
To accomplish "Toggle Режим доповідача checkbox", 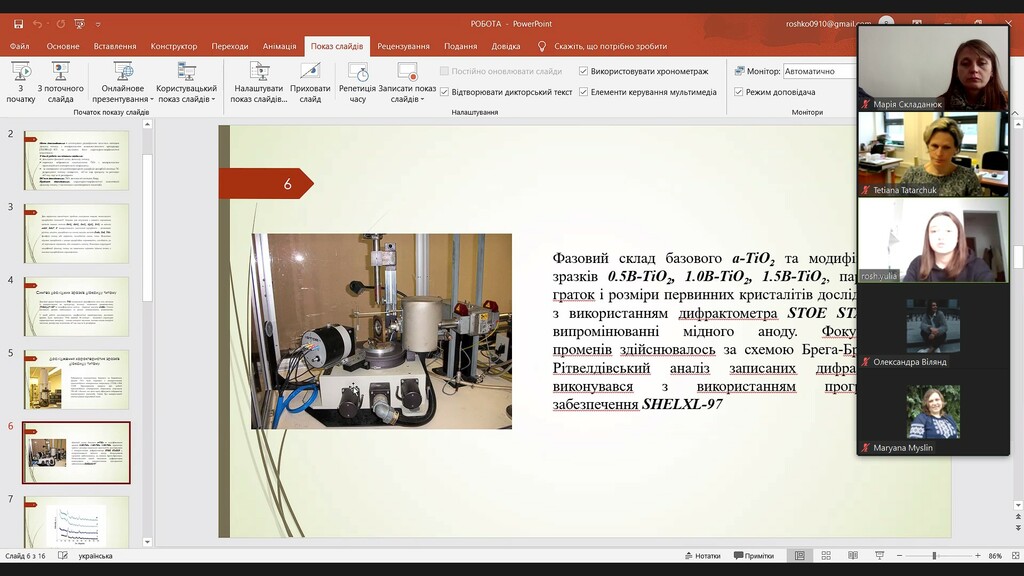I will click(739, 92).
